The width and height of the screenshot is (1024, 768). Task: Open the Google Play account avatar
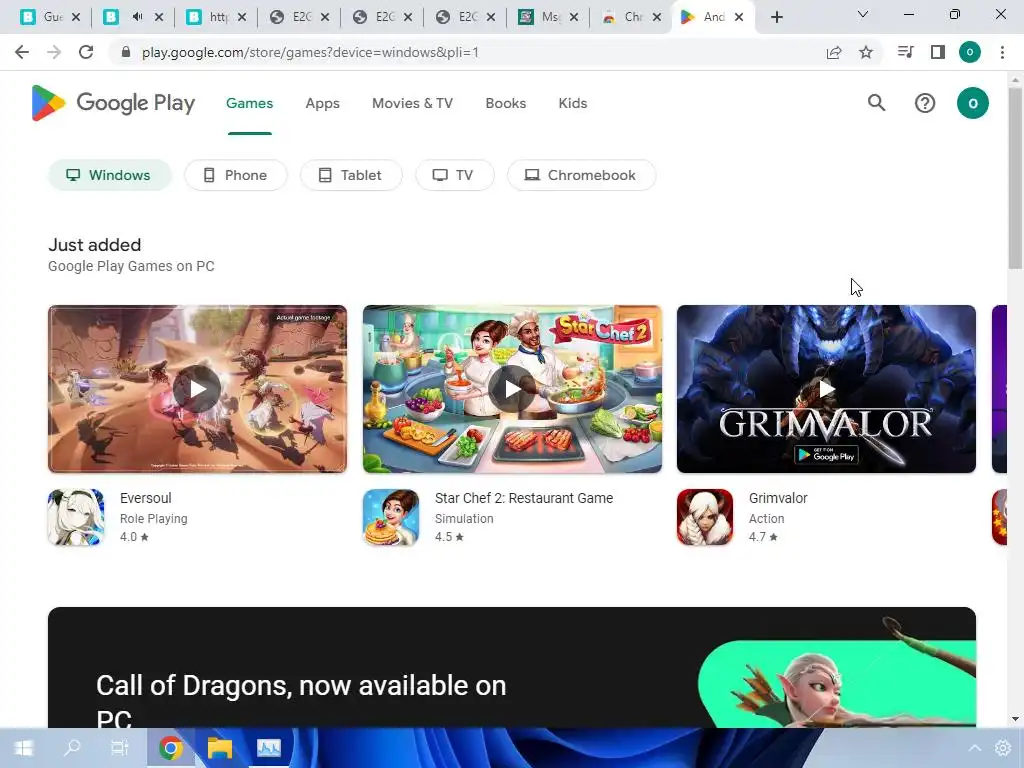tap(972, 103)
